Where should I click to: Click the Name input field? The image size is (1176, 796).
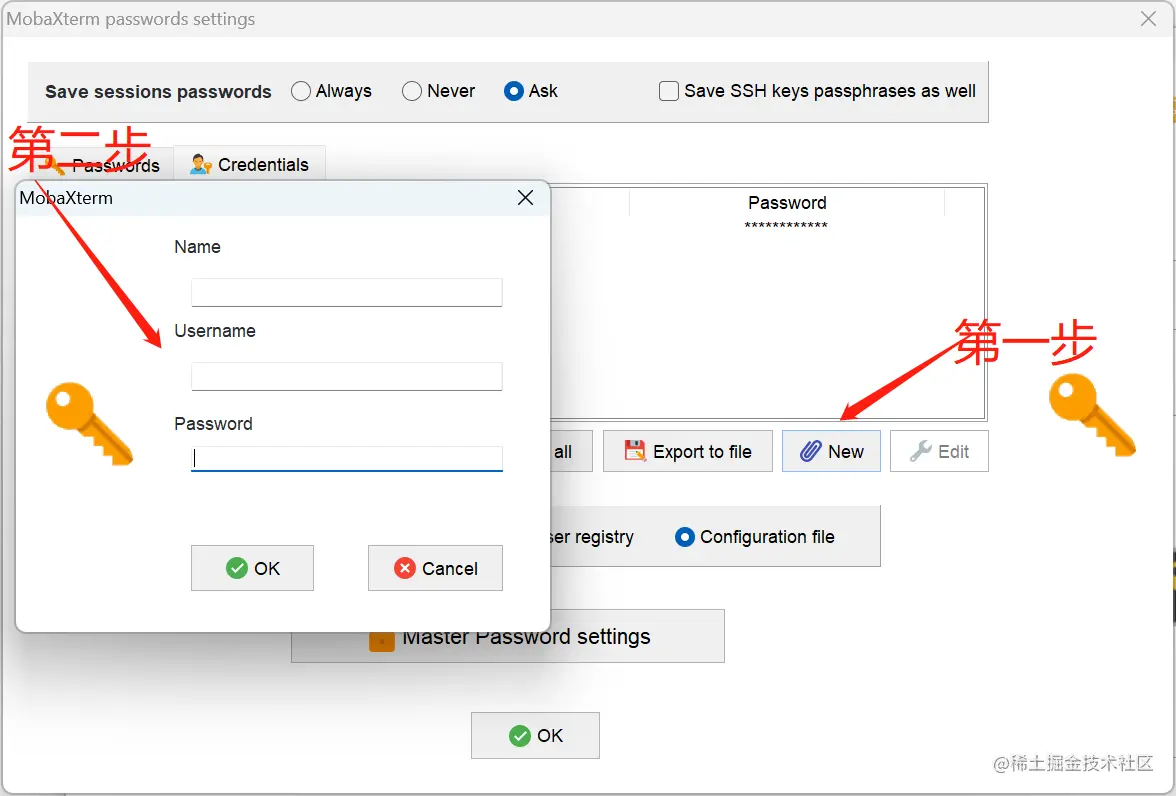tap(346, 293)
